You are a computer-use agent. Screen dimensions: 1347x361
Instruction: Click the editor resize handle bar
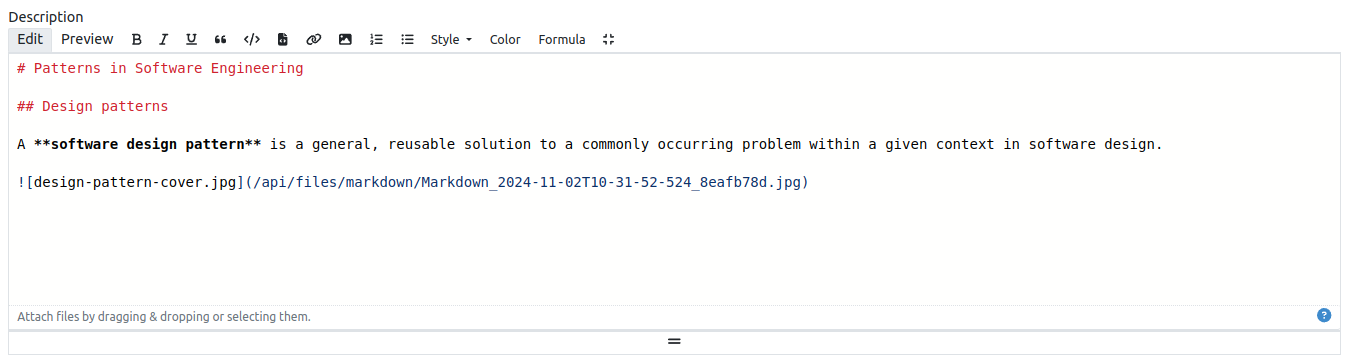[673, 342]
